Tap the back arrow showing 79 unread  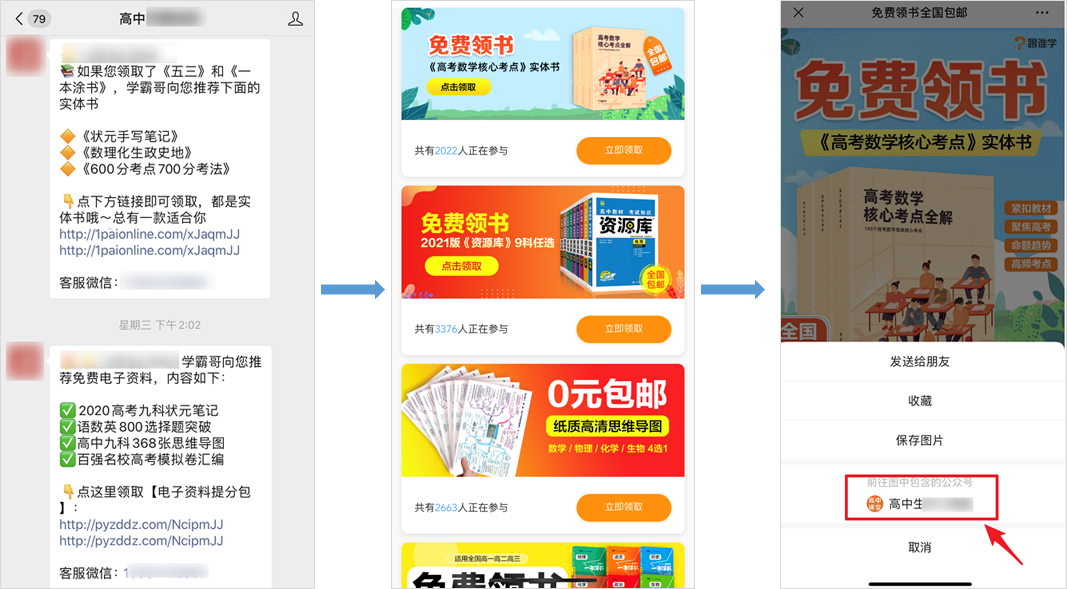[31, 18]
